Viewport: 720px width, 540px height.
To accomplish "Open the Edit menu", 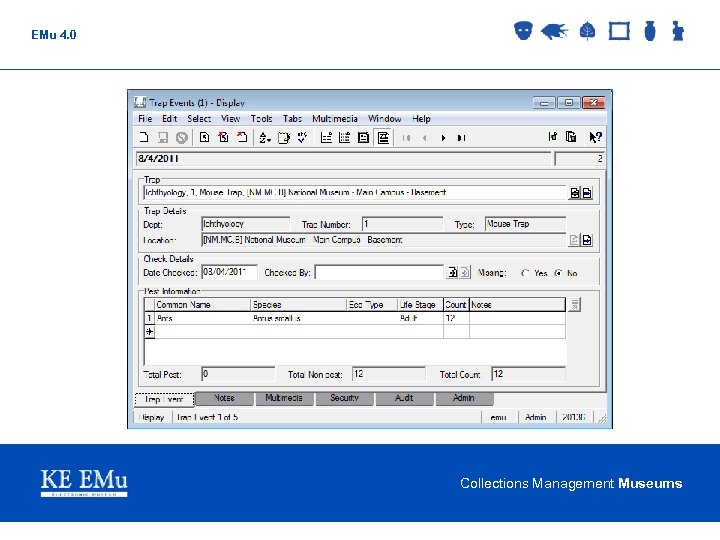I will click(x=169, y=118).
